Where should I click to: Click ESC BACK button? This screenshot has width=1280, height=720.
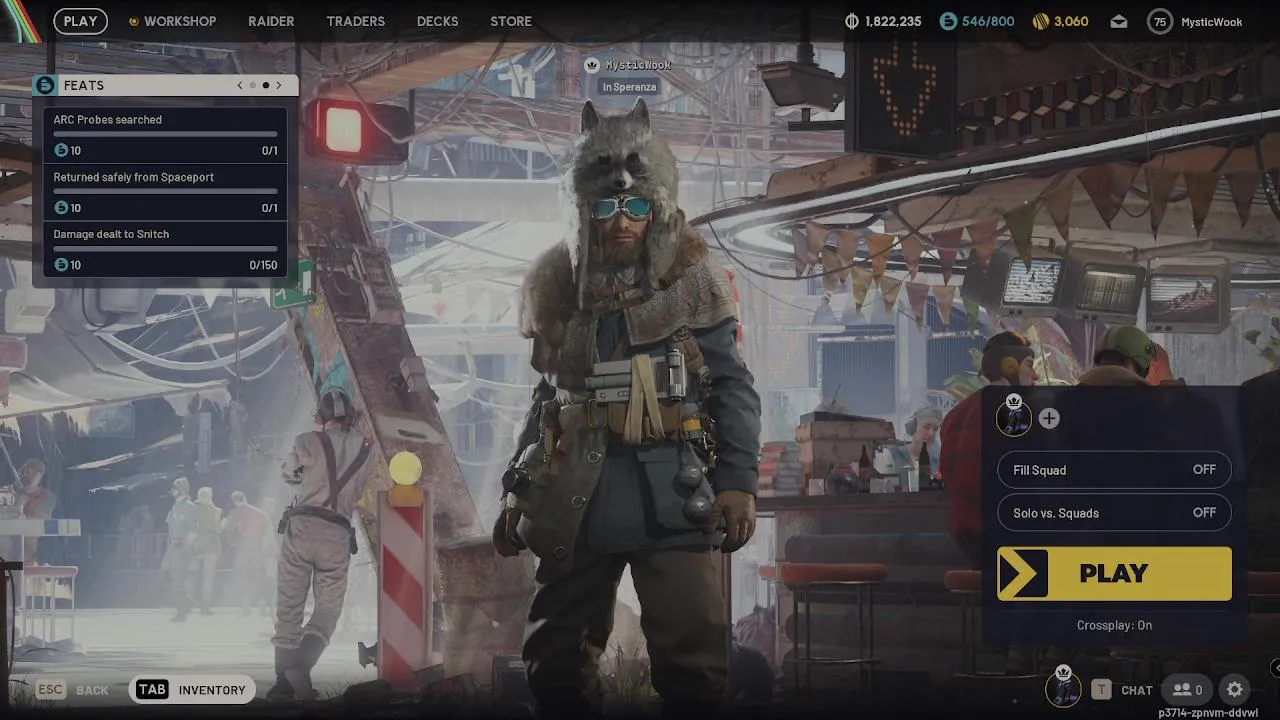click(73, 690)
